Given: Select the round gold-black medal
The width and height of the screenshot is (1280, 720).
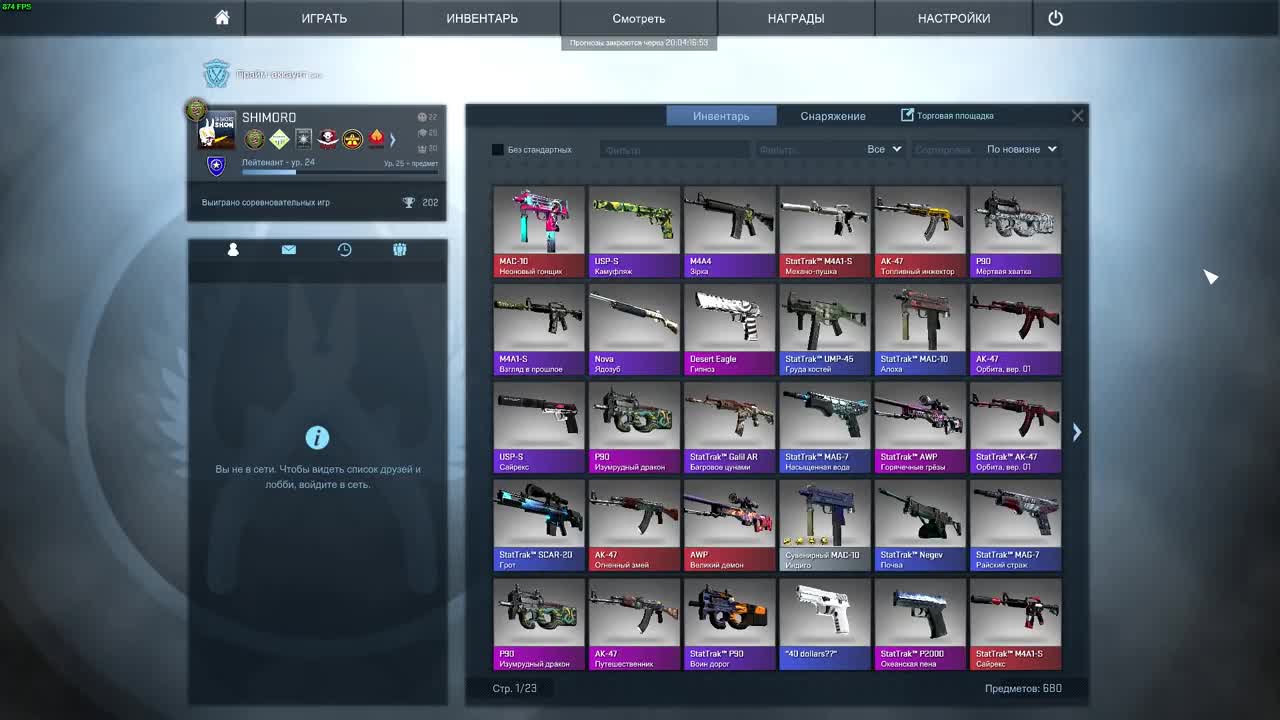Looking at the screenshot, I should [x=352, y=139].
